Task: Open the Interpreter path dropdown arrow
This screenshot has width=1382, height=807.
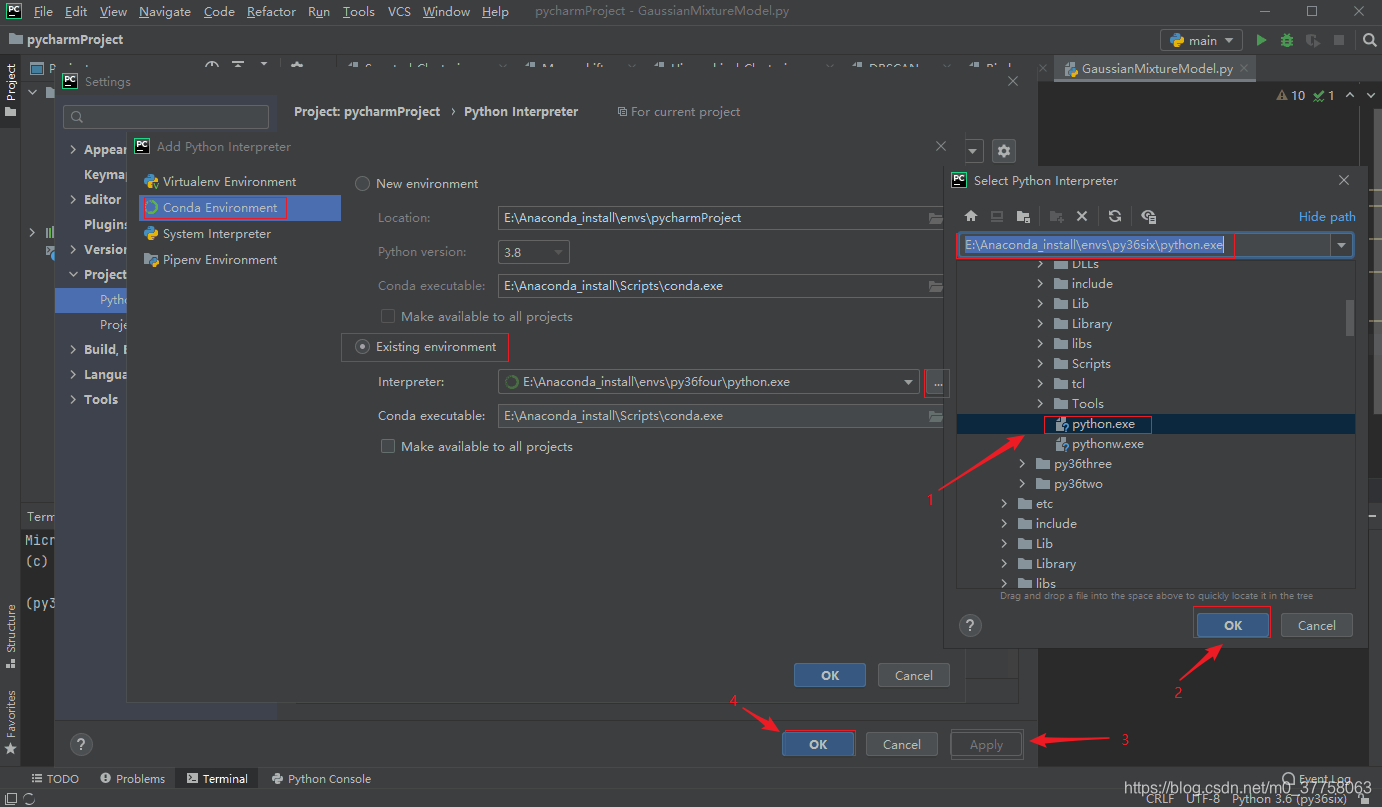Action: coord(908,382)
